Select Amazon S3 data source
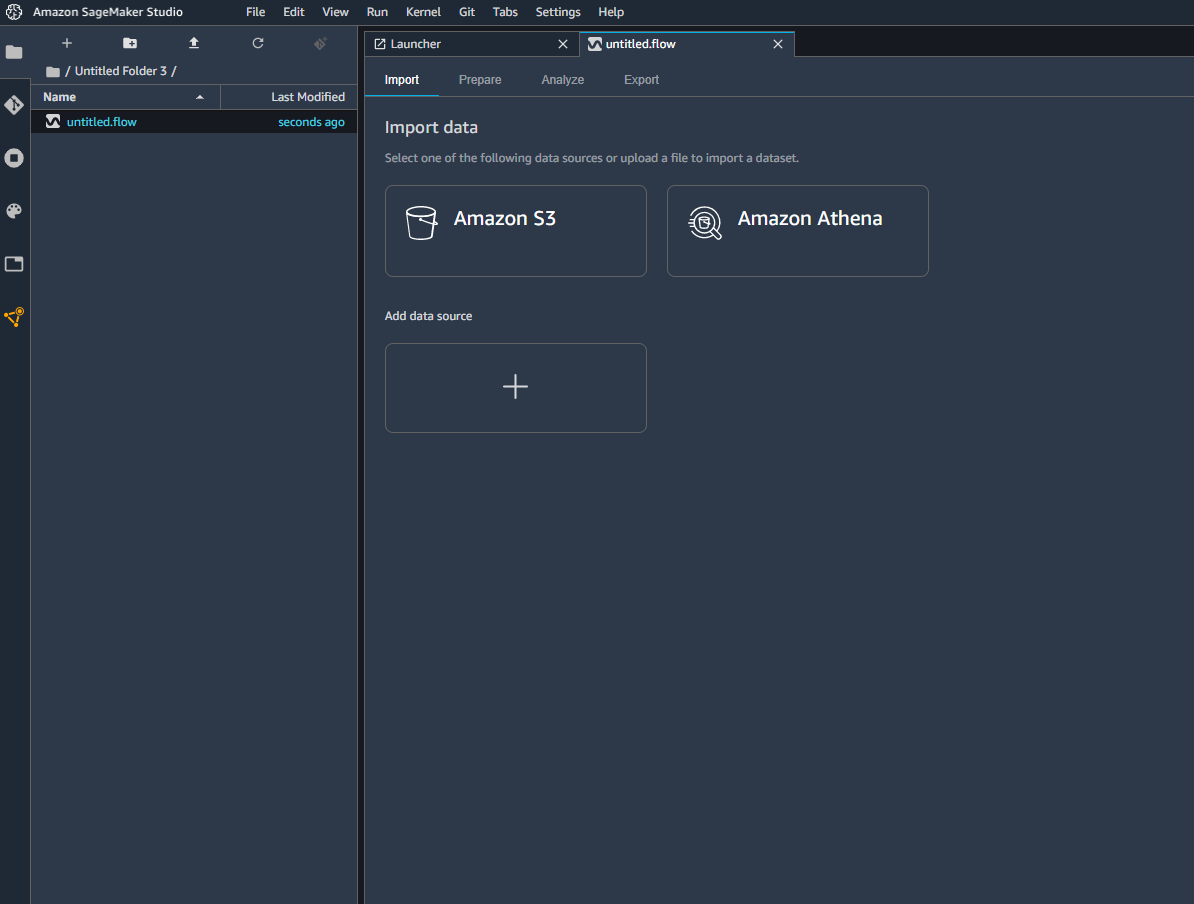Image resolution: width=1194 pixels, height=904 pixels. point(515,230)
